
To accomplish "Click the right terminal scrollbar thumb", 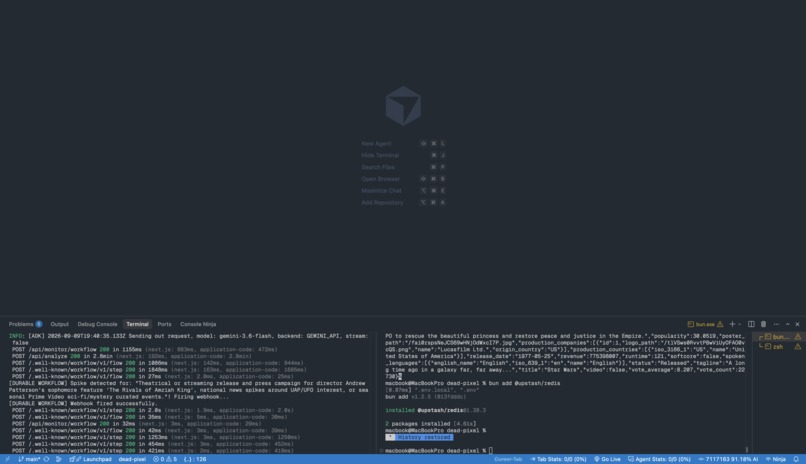I will (747, 450).
